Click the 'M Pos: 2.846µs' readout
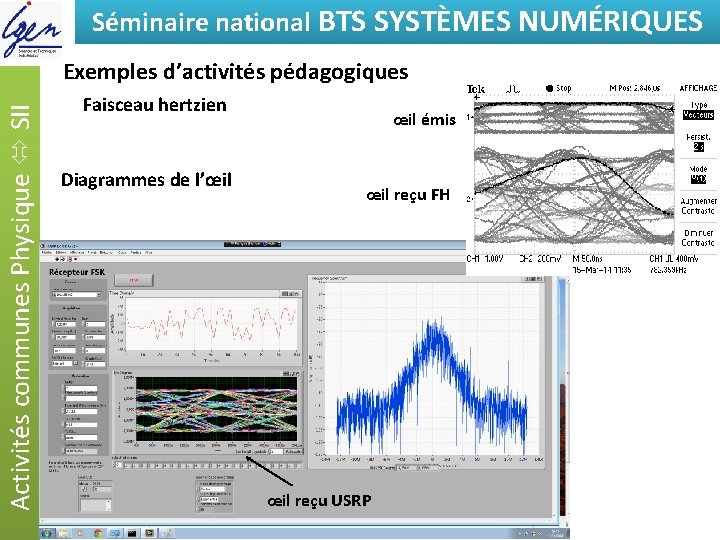The width and height of the screenshot is (720, 540). [635, 88]
